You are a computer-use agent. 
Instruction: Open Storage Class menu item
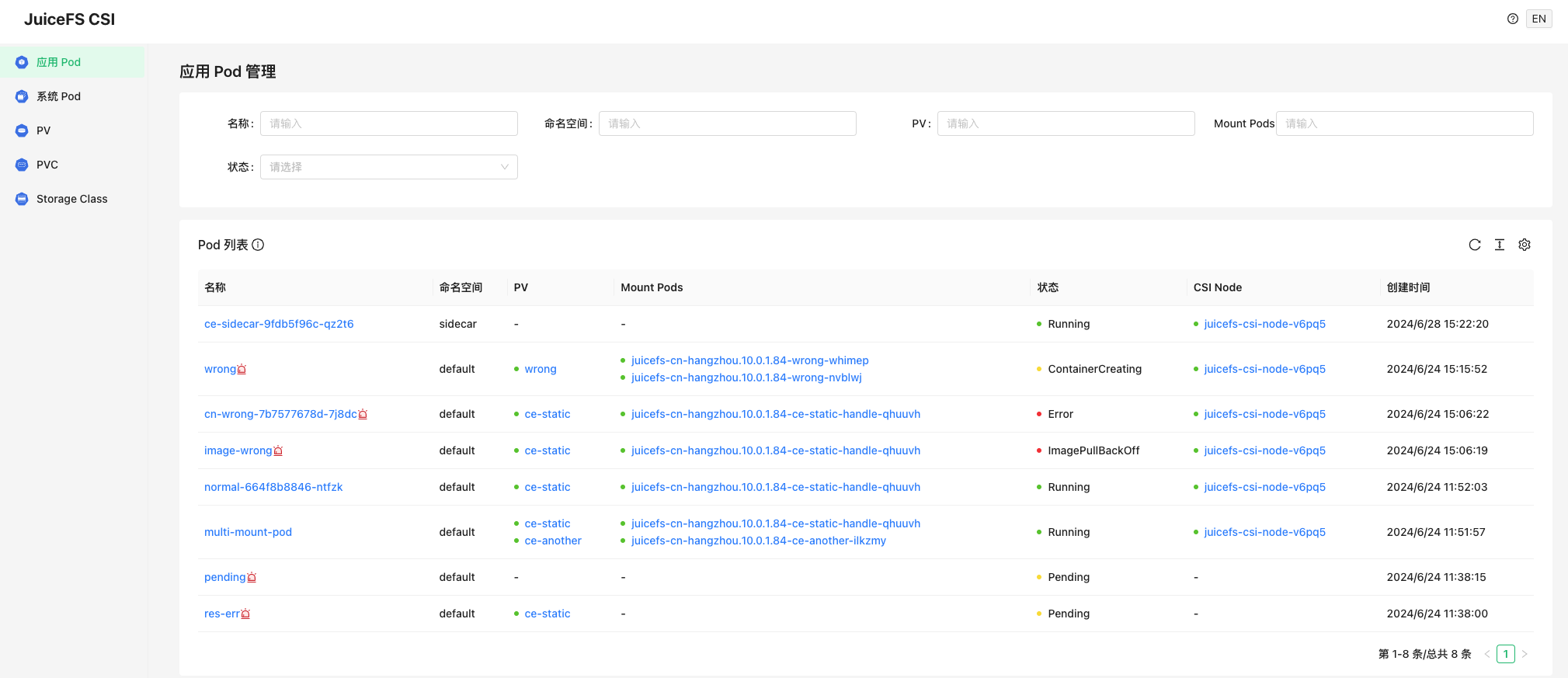click(x=73, y=199)
